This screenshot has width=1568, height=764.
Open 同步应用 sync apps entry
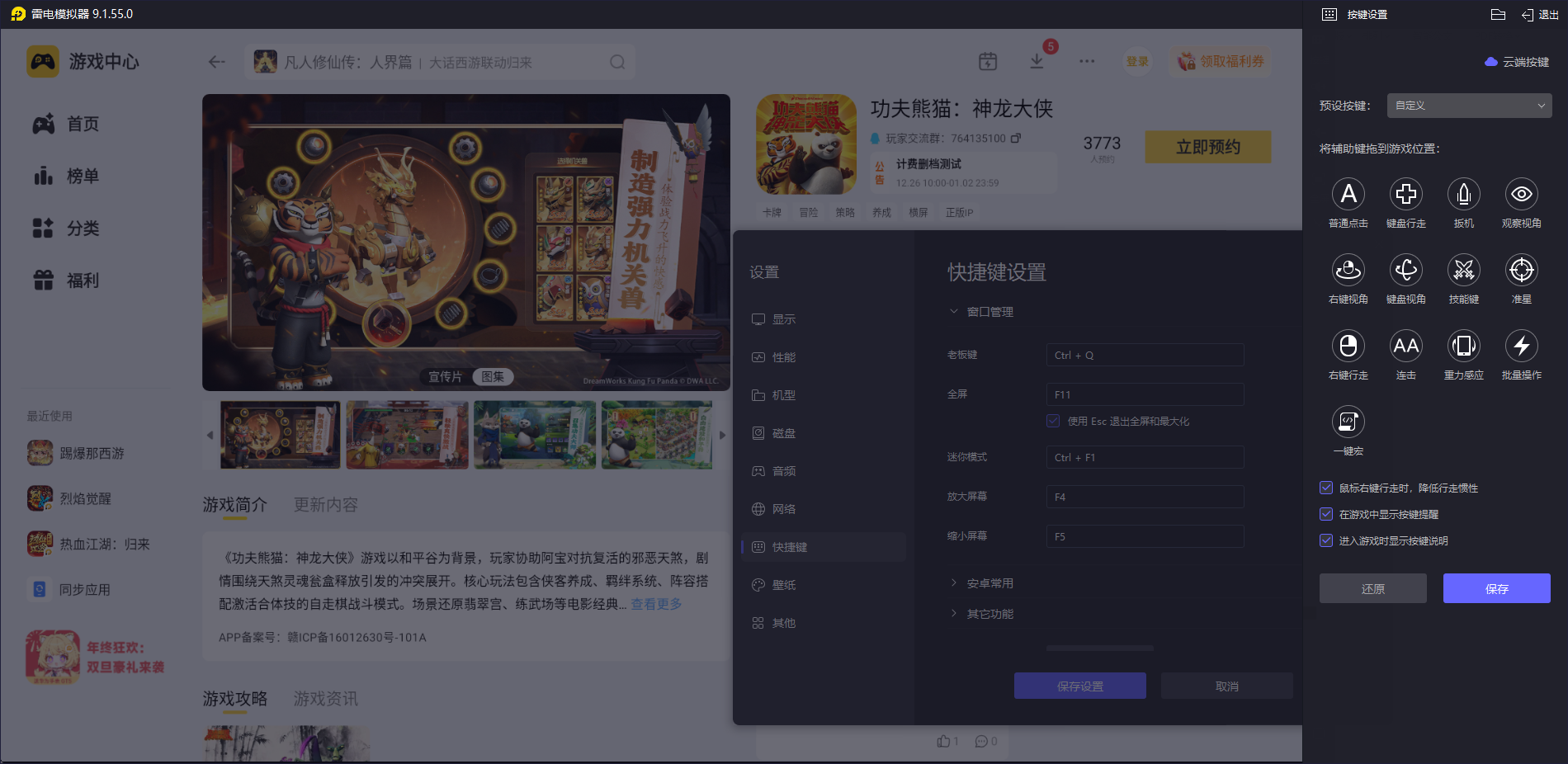[69, 589]
